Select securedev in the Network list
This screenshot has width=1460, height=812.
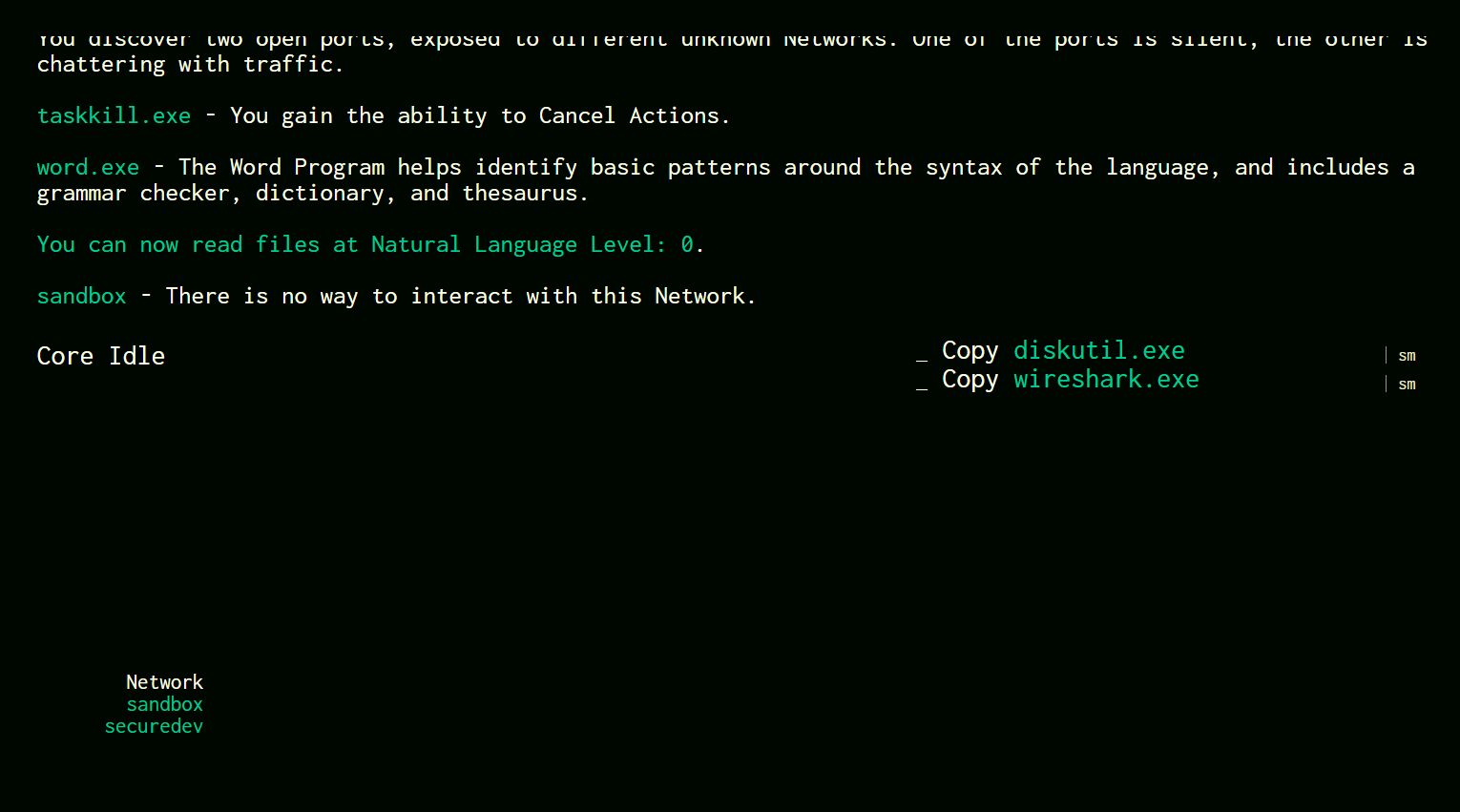pyautogui.click(x=154, y=726)
